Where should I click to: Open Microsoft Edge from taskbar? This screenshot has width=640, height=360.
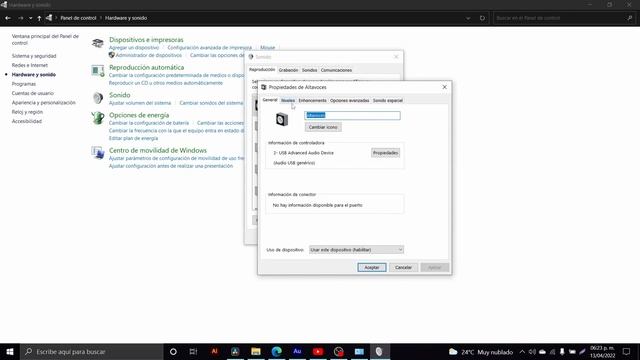point(276,351)
